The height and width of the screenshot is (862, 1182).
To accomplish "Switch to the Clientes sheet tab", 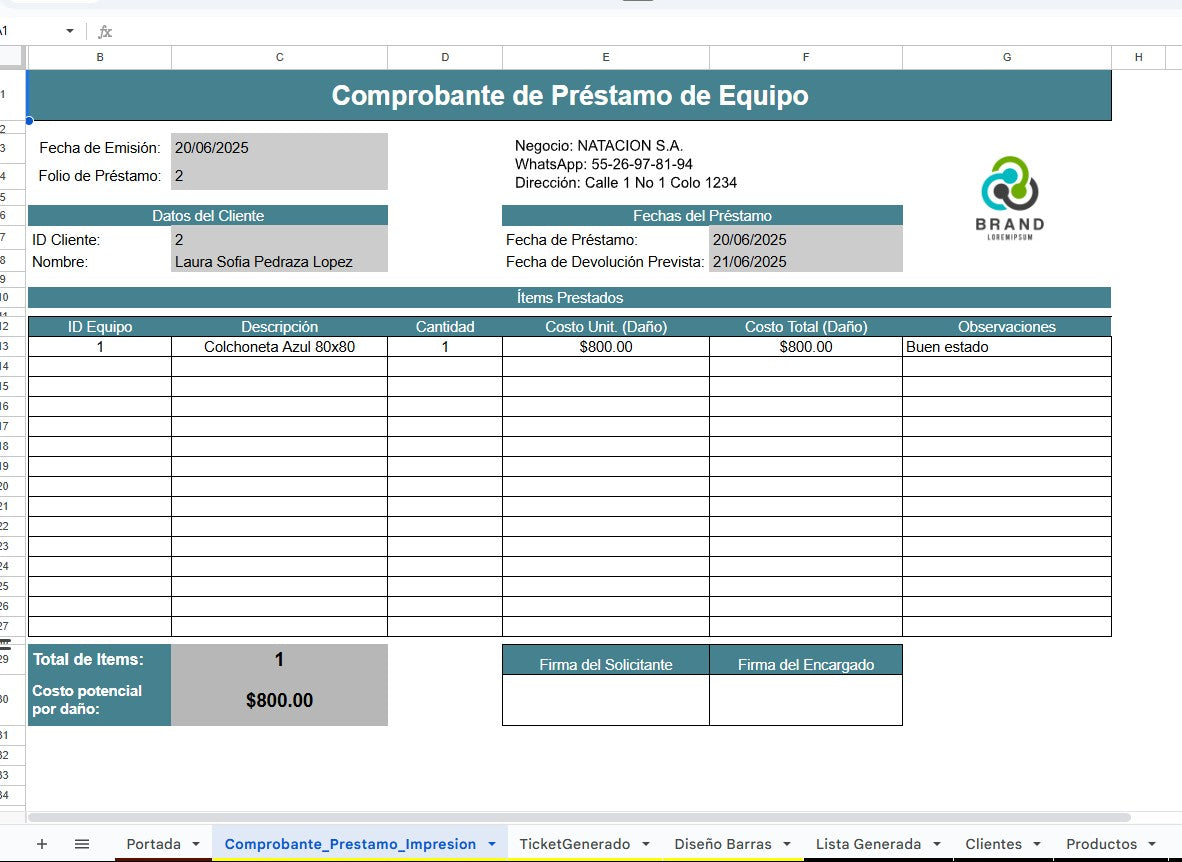I will click(x=994, y=844).
